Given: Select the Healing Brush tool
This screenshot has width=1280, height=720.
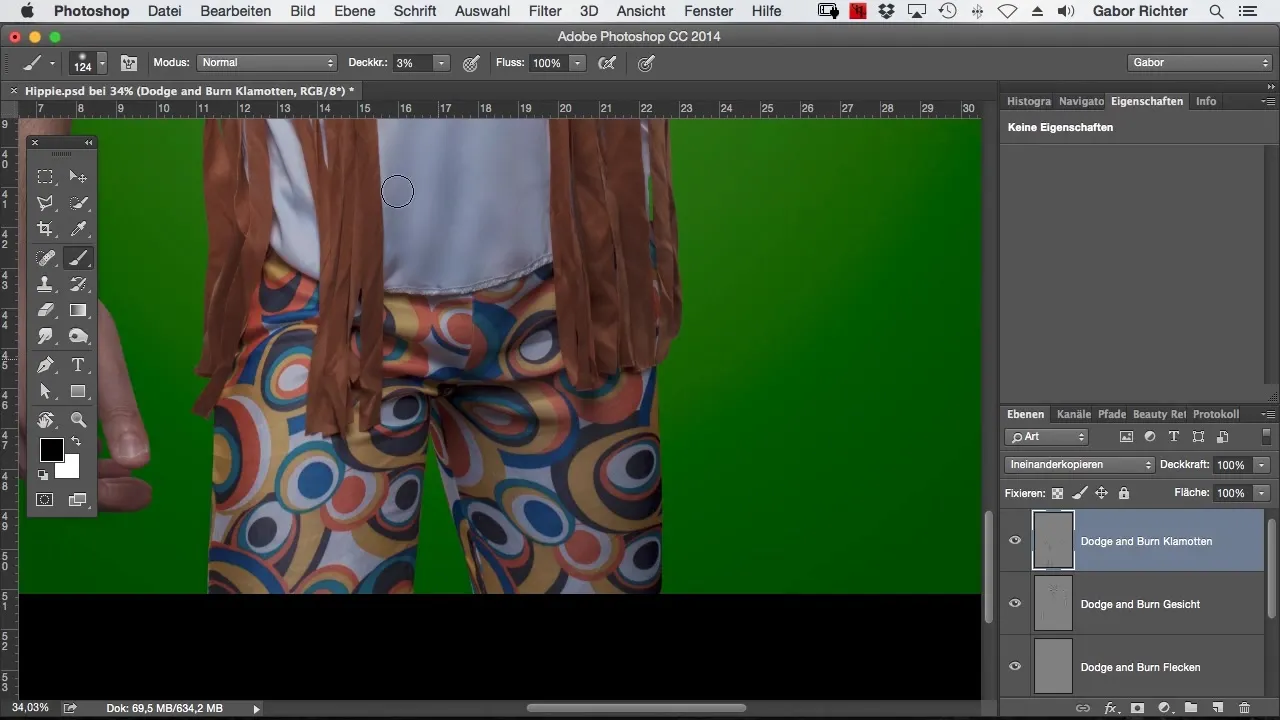Looking at the screenshot, I should click(45, 258).
